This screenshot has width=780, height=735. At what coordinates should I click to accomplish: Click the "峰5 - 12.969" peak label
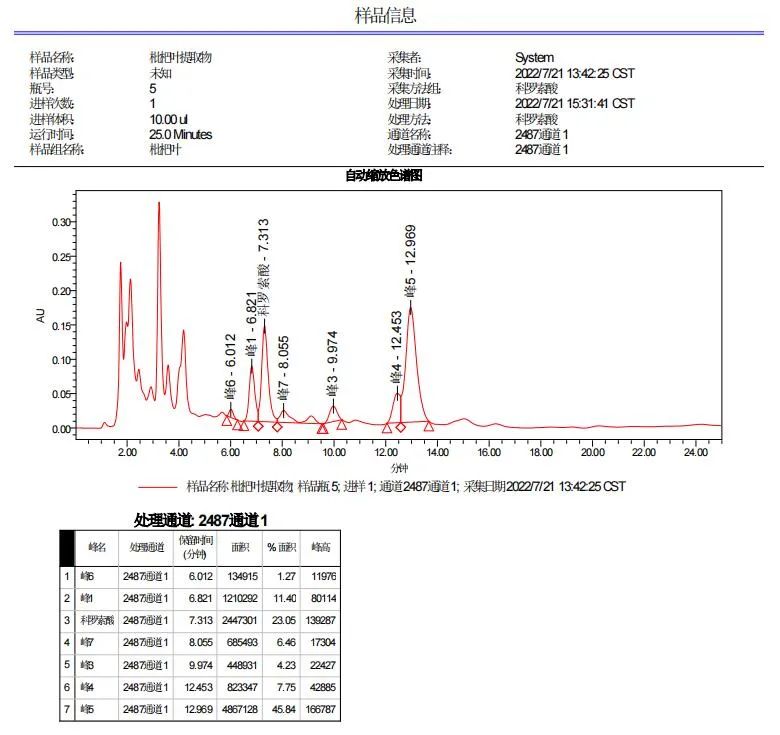pyautogui.click(x=410, y=260)
